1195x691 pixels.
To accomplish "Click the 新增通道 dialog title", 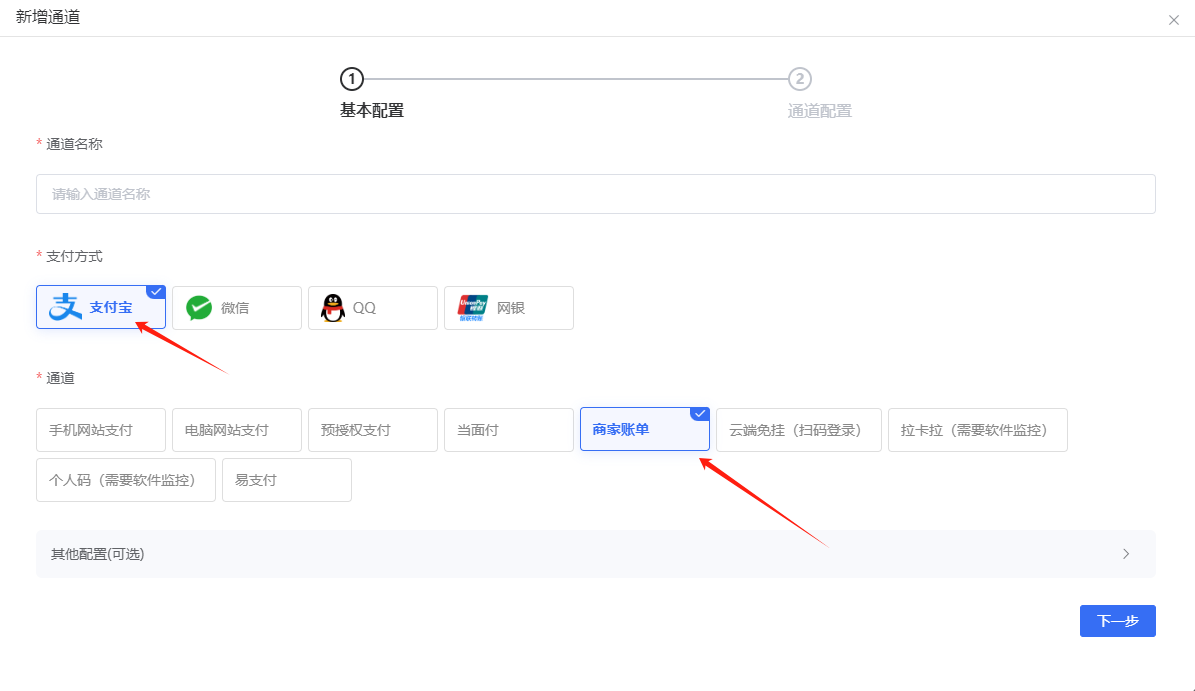I will click(x=48, y=17).
